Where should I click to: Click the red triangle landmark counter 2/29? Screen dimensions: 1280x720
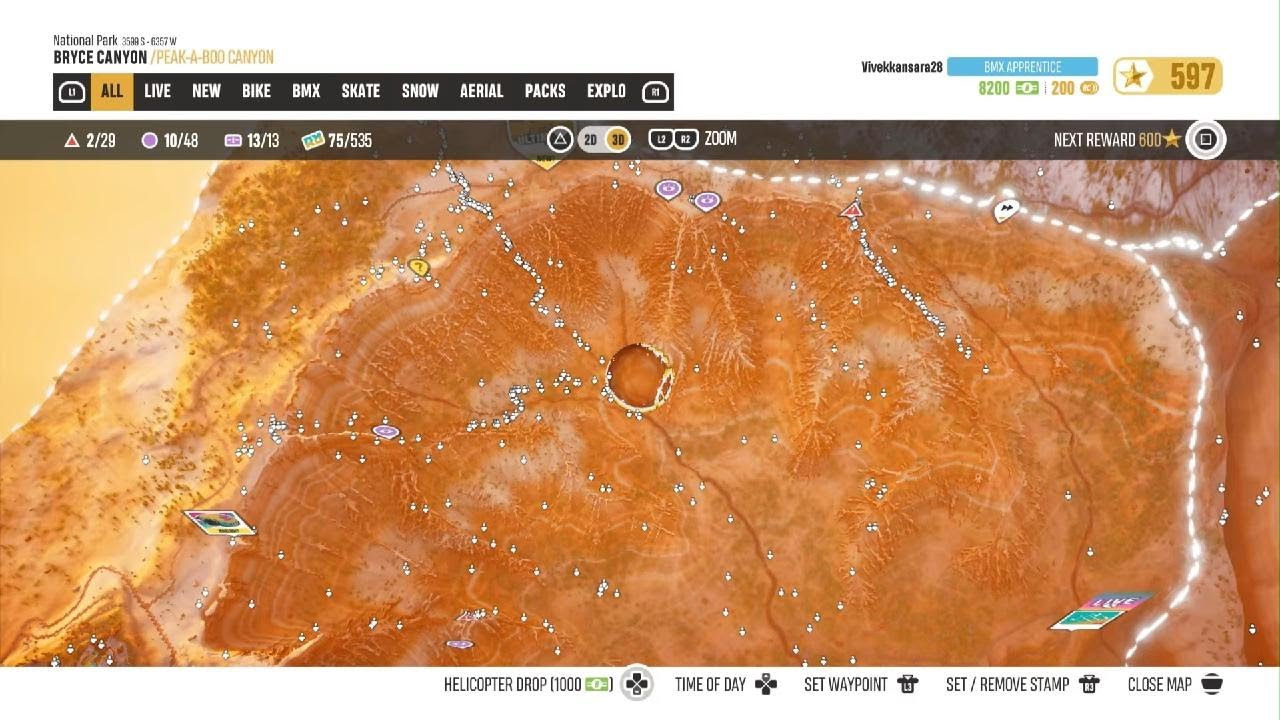90,141
